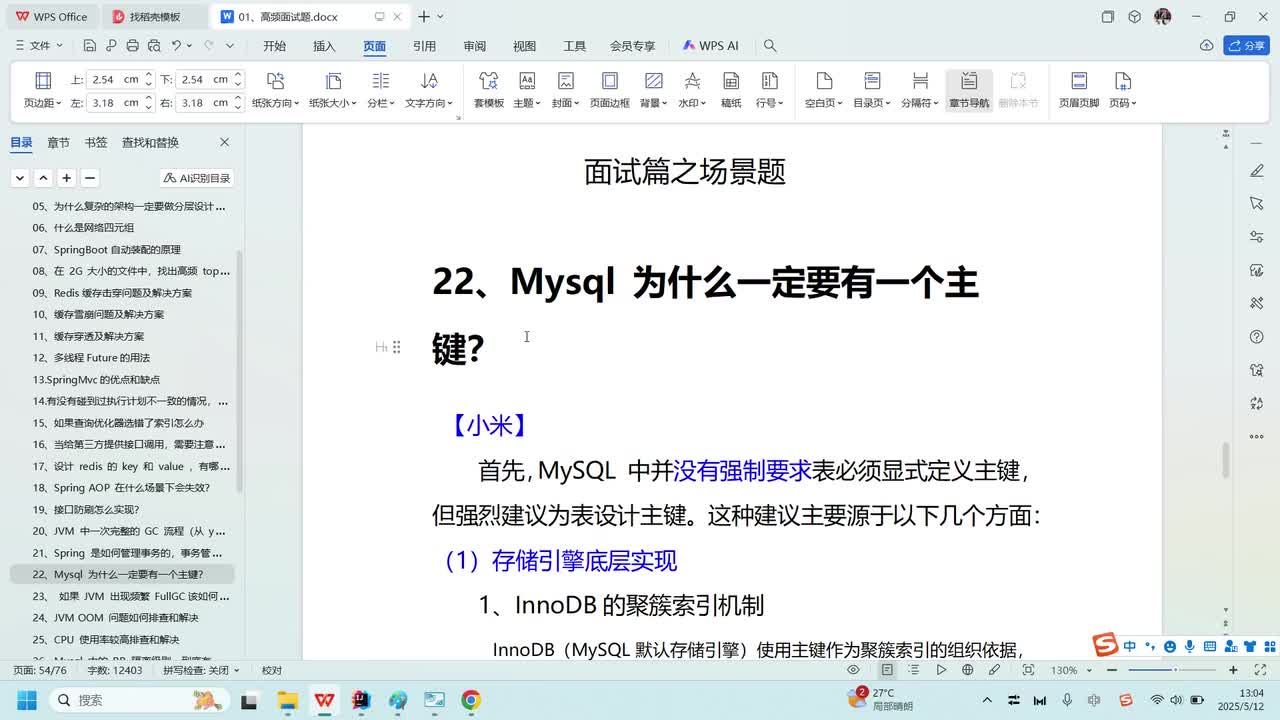Click the settings sliders icon in right sidebar

pyautogui.click(x=1257, y=237)
